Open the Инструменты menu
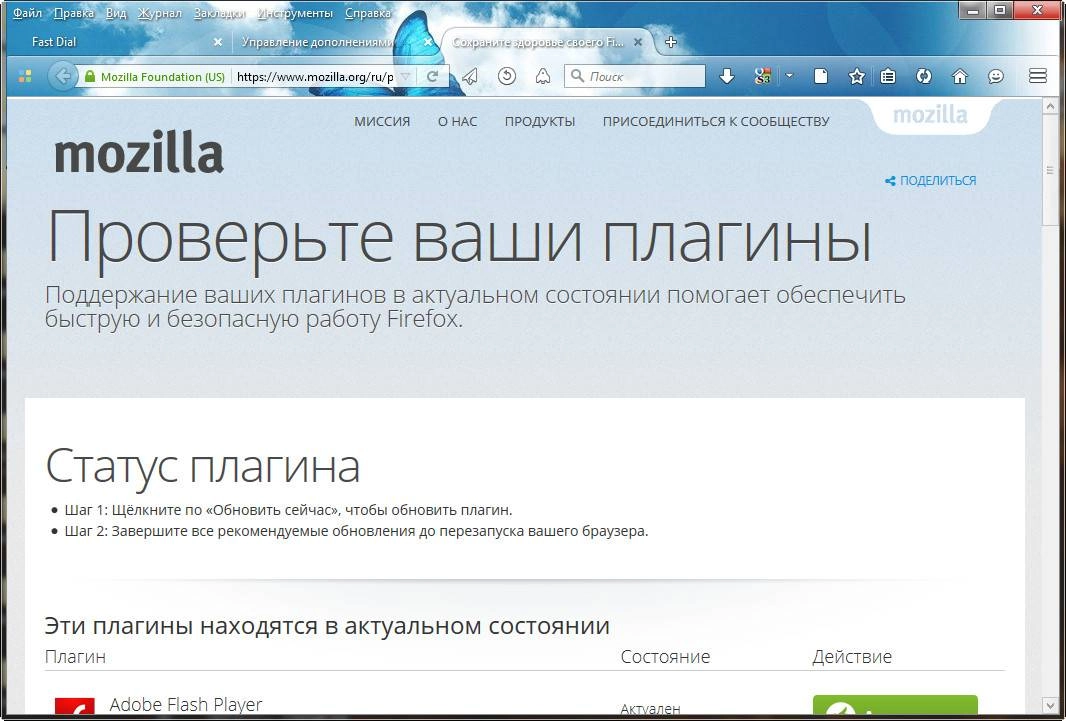Viewport: 1066px width, 721px height. (x=295, y=13)
